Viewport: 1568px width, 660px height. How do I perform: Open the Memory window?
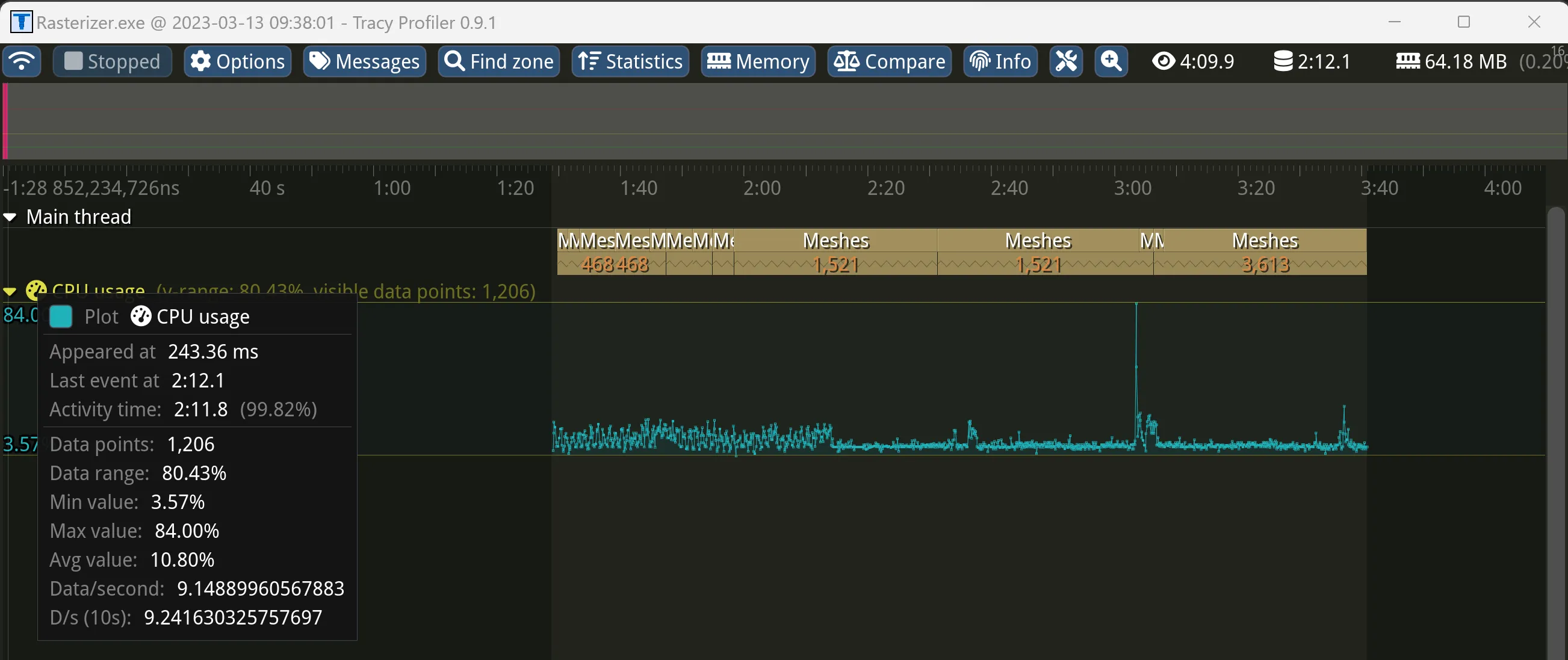[758, 61]
